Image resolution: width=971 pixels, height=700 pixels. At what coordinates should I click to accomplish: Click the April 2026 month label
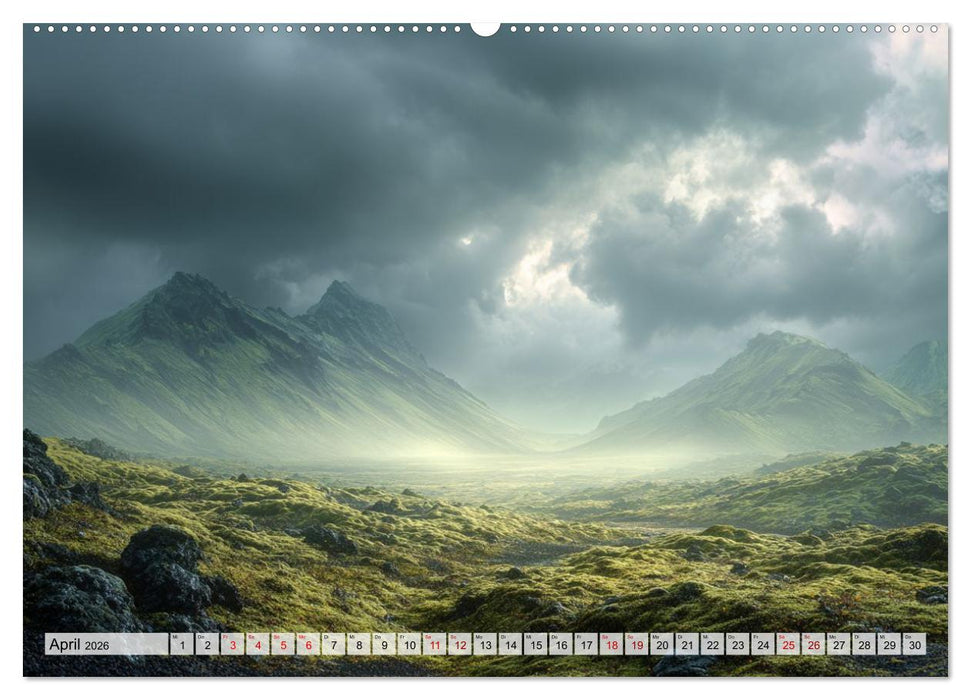click(80, 645)
